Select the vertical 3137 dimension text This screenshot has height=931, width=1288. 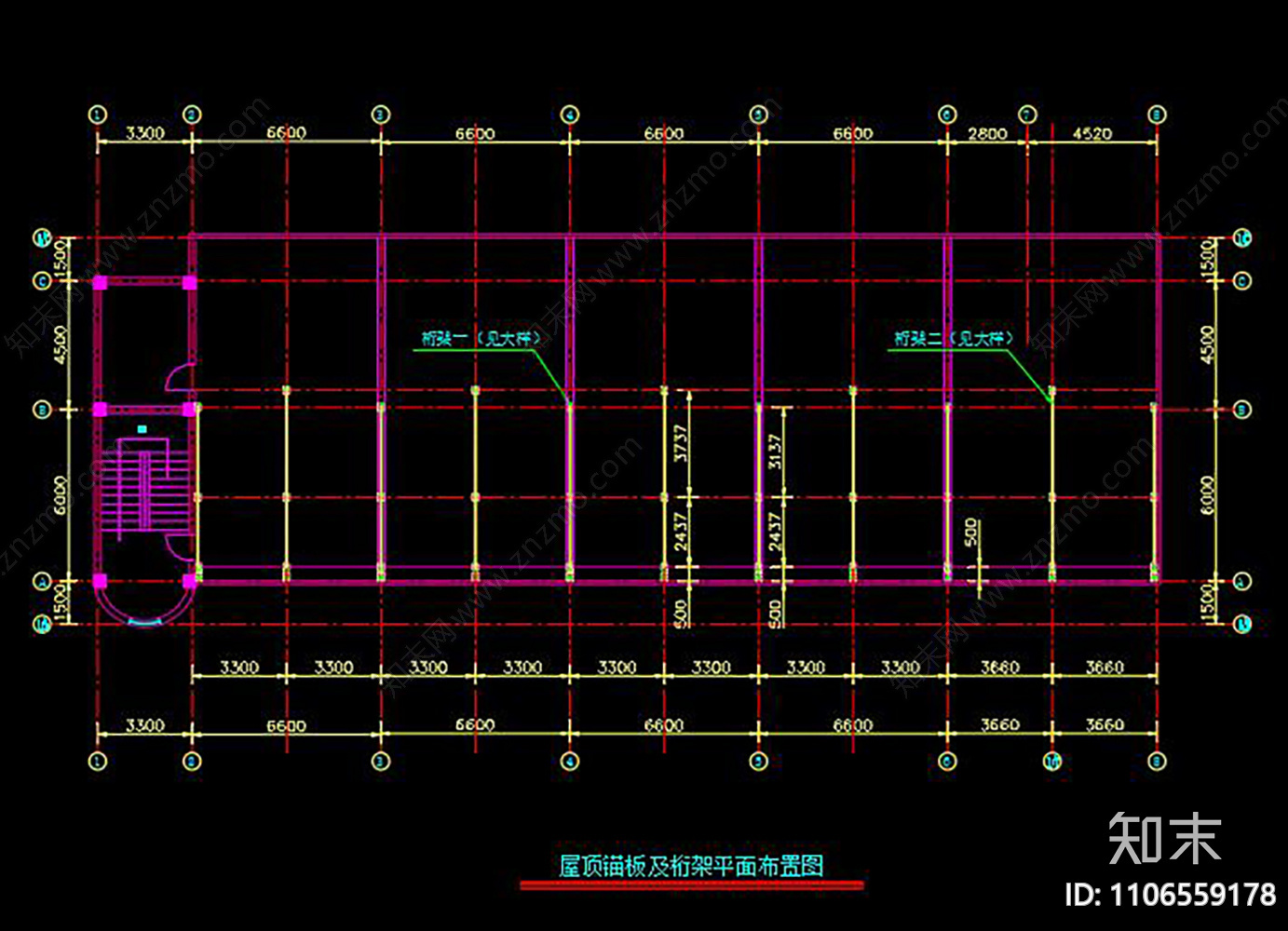(775, 452)
